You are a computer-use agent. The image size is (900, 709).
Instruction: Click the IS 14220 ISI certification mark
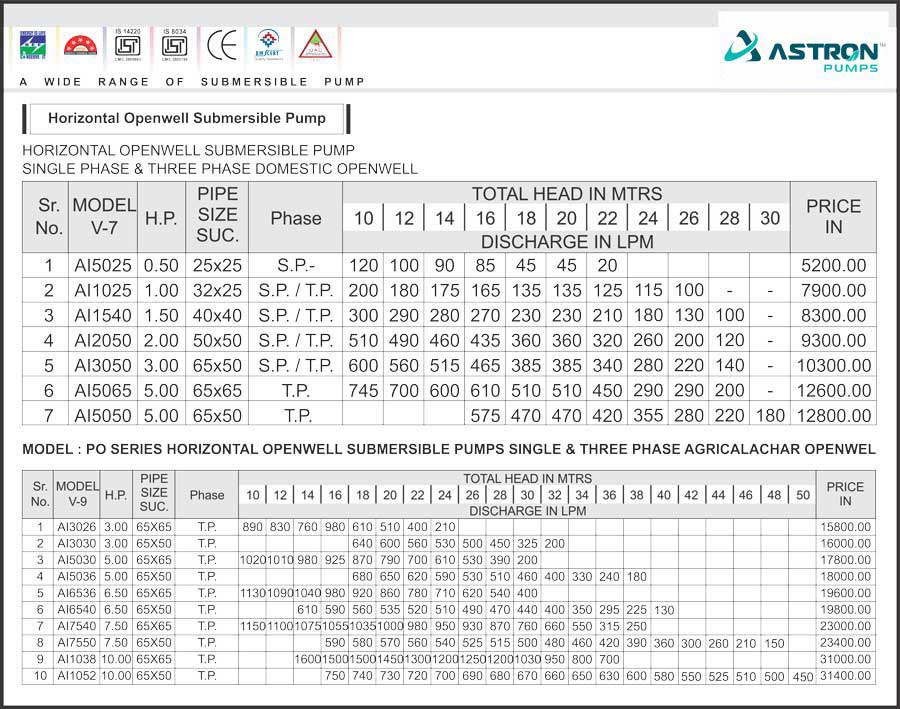pos(127,45)
